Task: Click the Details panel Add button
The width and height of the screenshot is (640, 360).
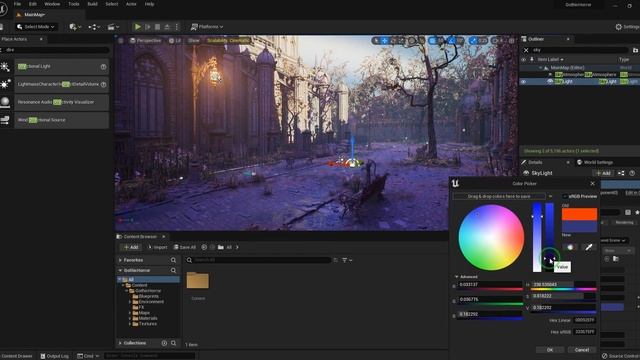Action: [x=603, y=173]
